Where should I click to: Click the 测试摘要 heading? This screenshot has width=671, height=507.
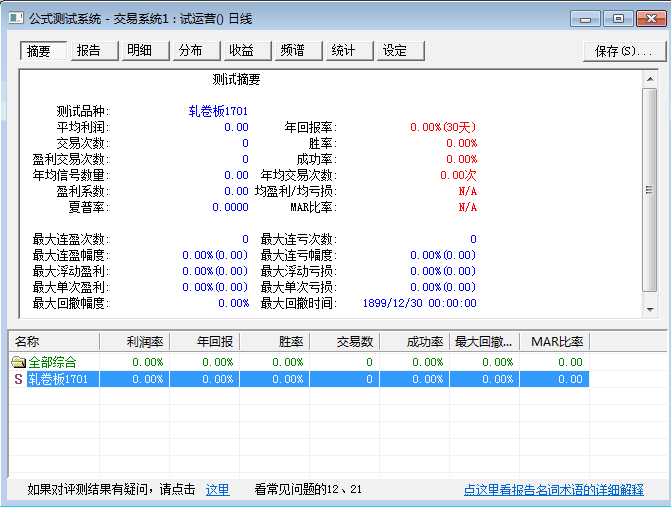pyautogui.click(x=236, y=79)
